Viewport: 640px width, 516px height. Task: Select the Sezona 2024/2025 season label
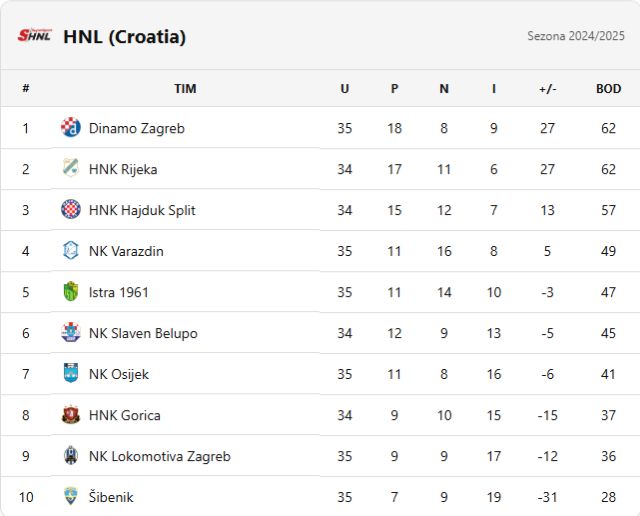click(x=576, y=36)
